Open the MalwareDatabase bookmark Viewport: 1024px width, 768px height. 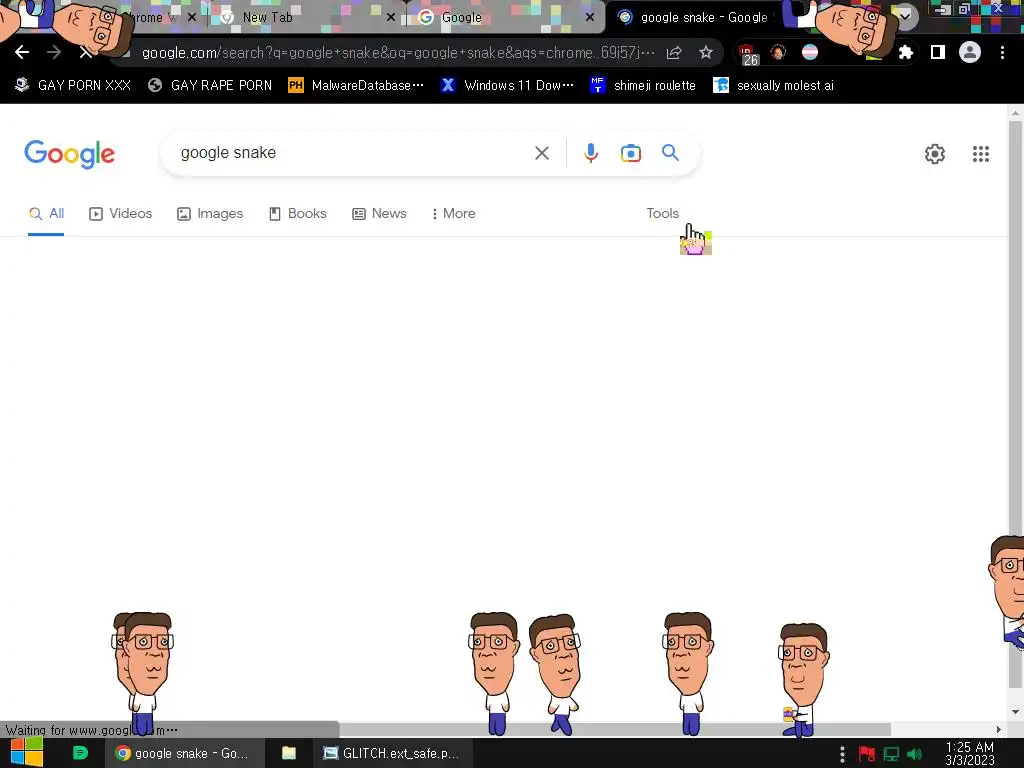(x=356, y=85)
